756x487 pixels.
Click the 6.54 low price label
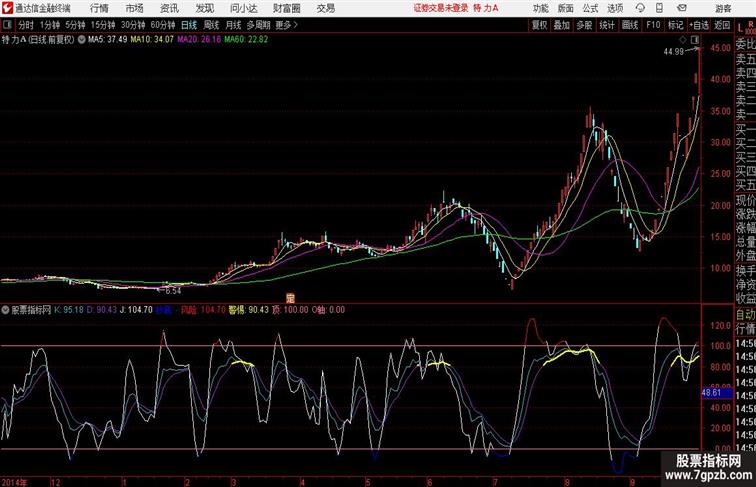coord(173,291)
